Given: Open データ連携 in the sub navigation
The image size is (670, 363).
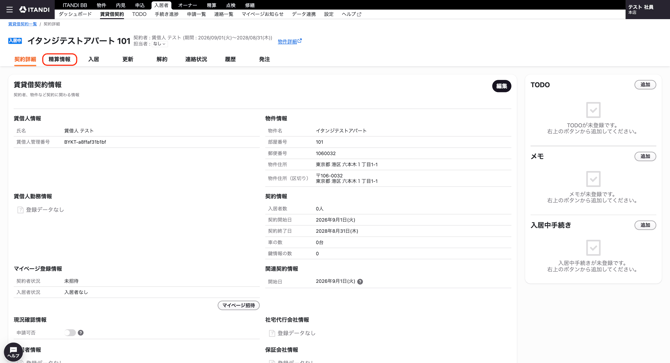Looking at the screenshot, I should coord(304,14).
